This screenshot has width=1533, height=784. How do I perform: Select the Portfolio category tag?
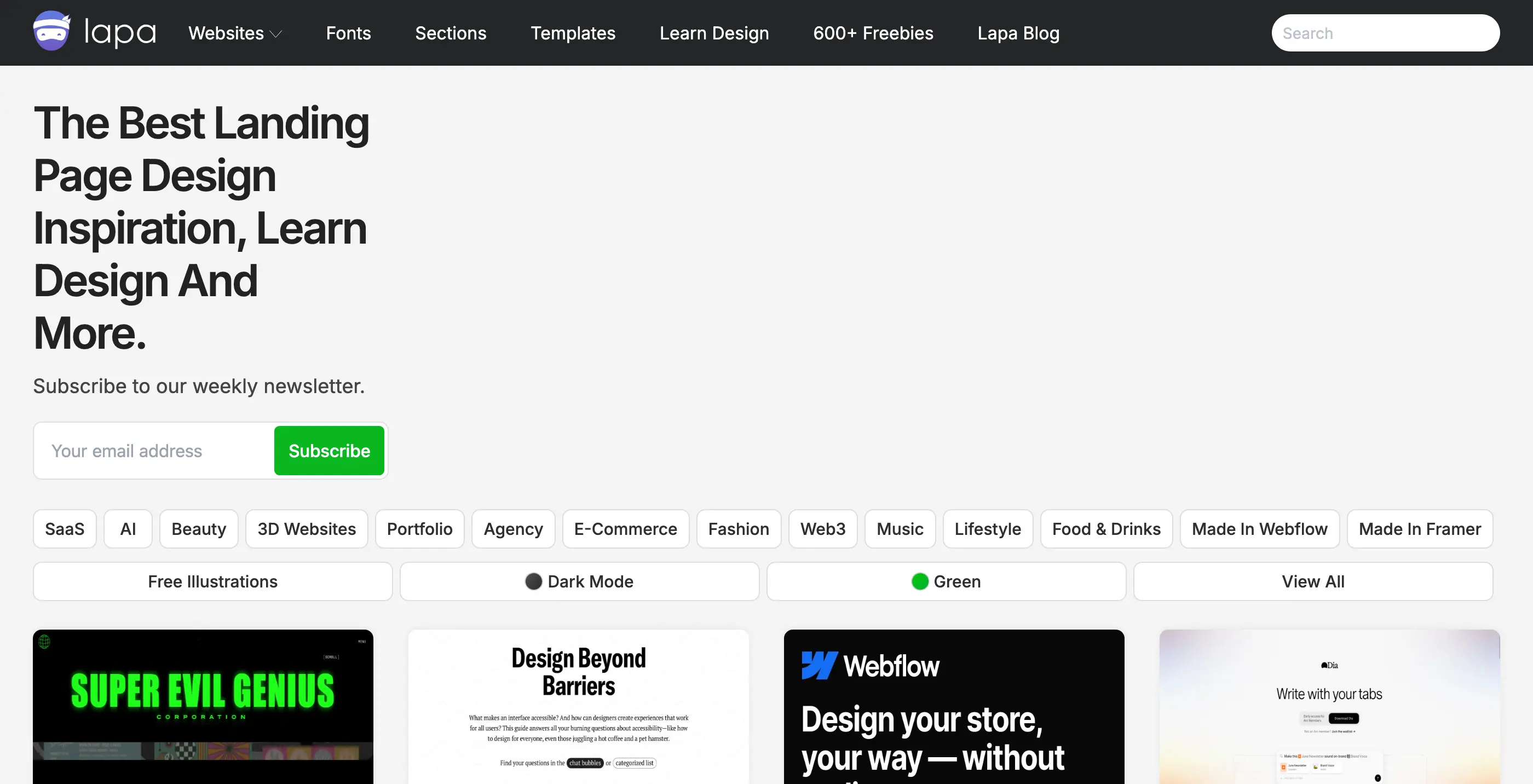click(x=419, y=529)
